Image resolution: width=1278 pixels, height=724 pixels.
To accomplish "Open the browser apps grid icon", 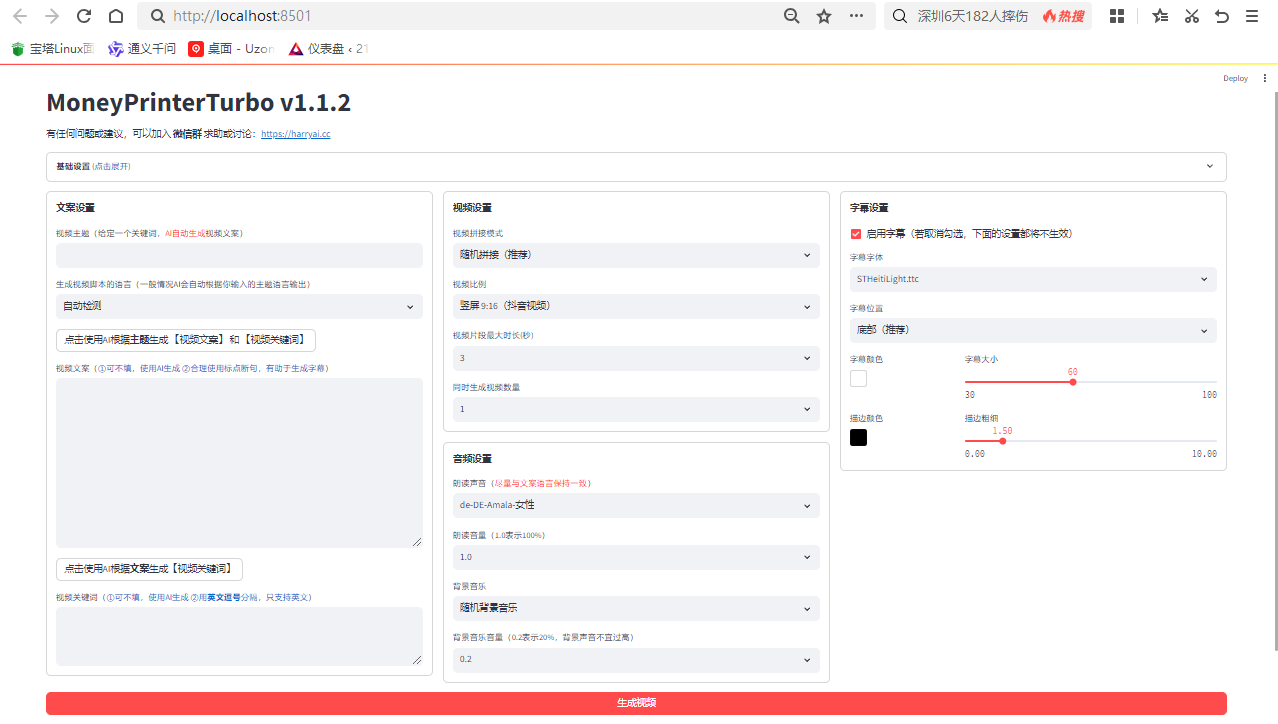I will (x=1117, y=16).
